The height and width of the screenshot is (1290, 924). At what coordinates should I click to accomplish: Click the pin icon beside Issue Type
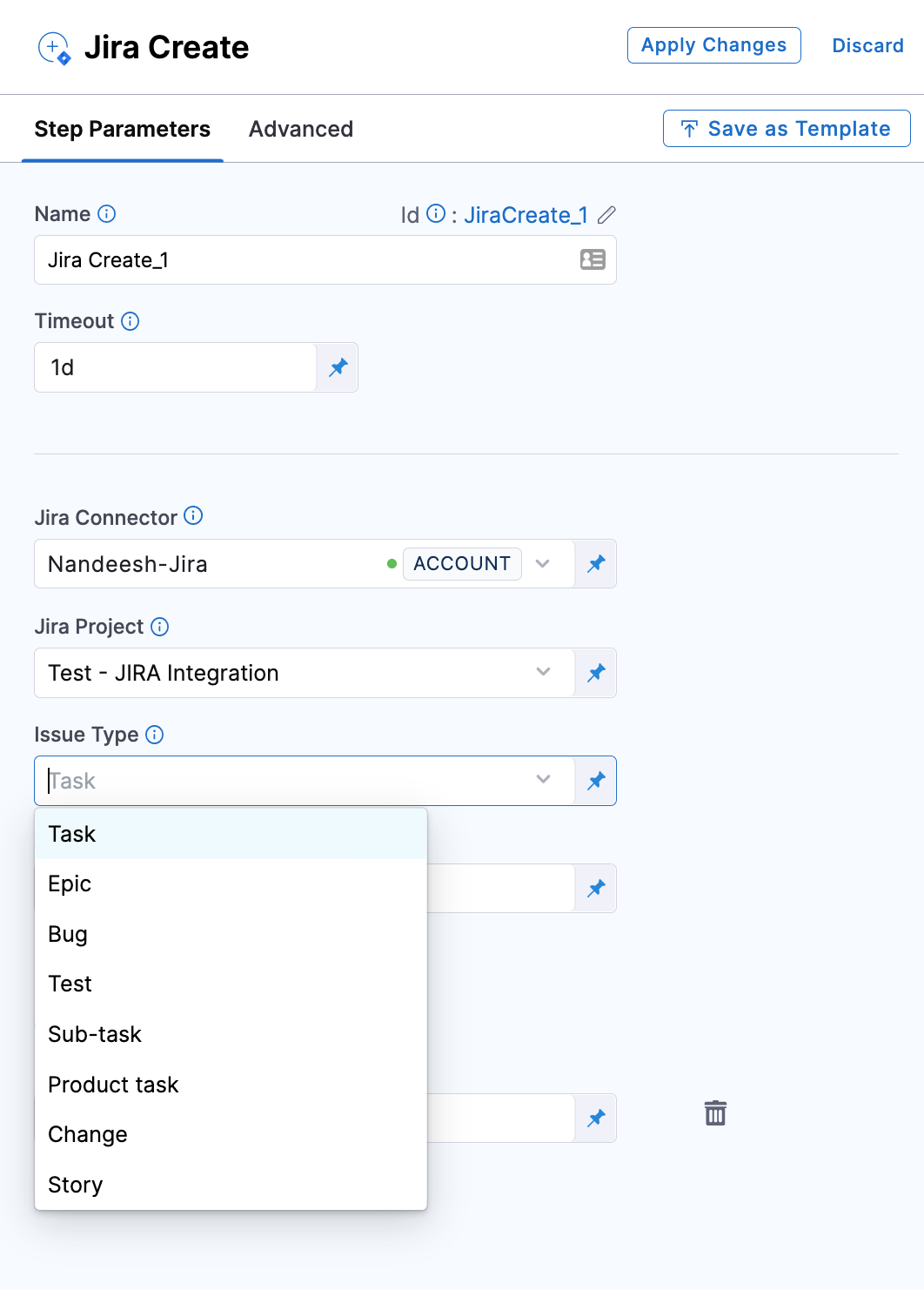(x=596, y=781)
